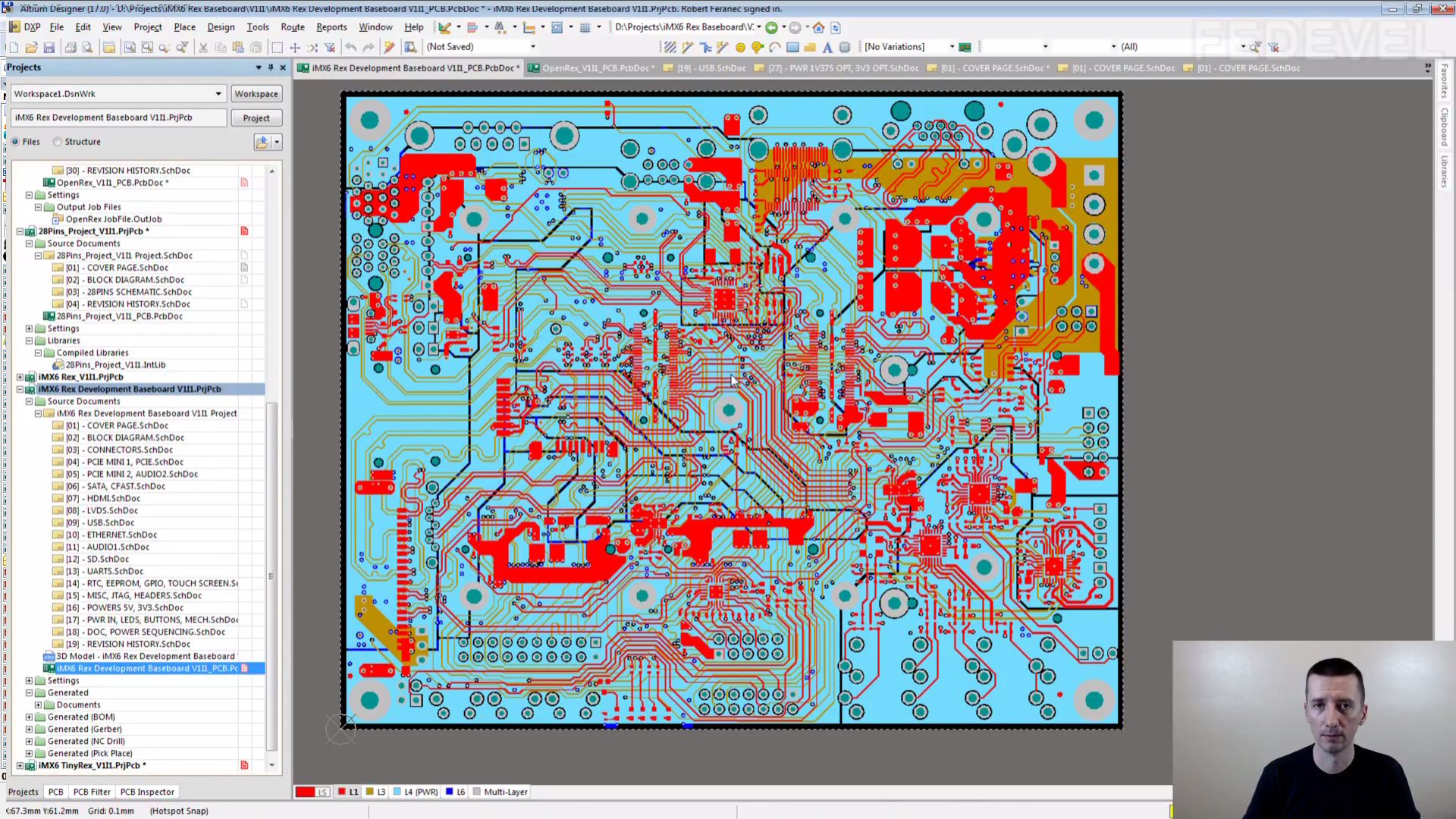Click the green Back navigation arrow

(x=771, y=27)
